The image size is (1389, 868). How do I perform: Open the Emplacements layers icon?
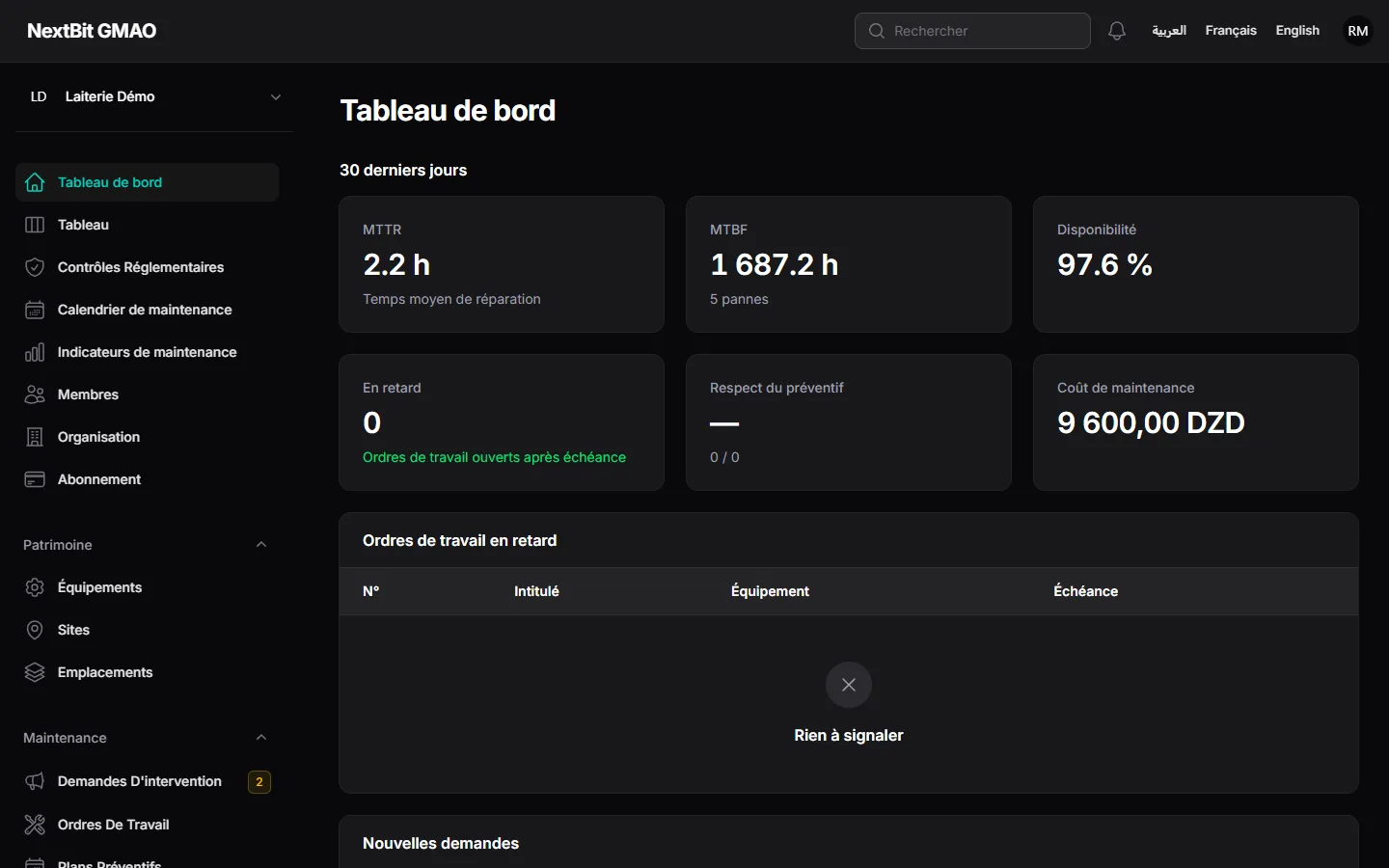(35, 672)
